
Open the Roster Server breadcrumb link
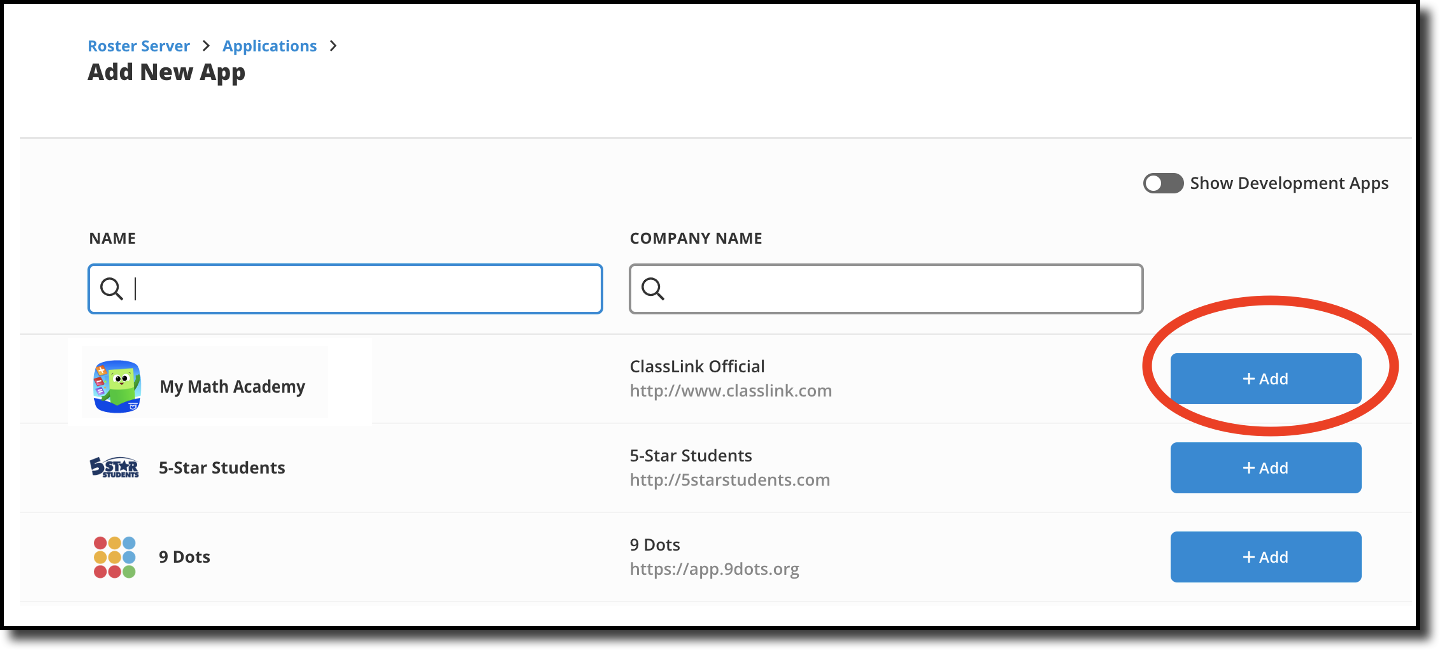click(x=139, y=46)
